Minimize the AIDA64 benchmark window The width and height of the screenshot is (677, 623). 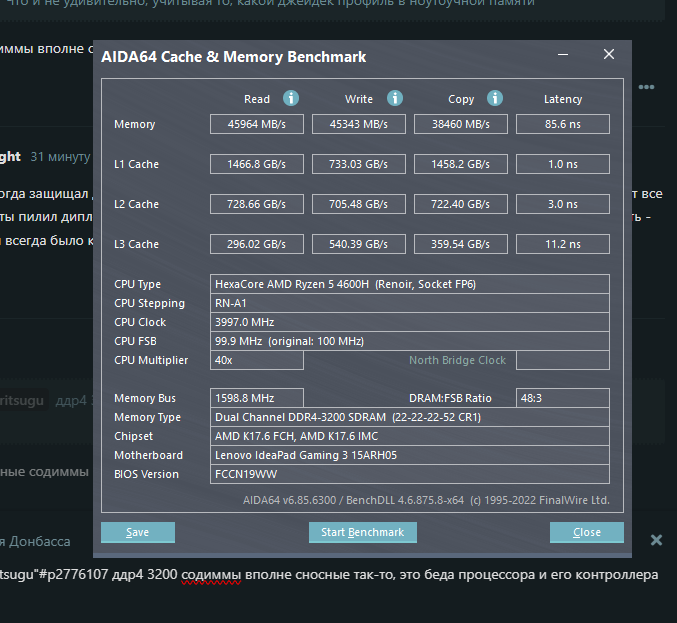(x=563, y=54)
